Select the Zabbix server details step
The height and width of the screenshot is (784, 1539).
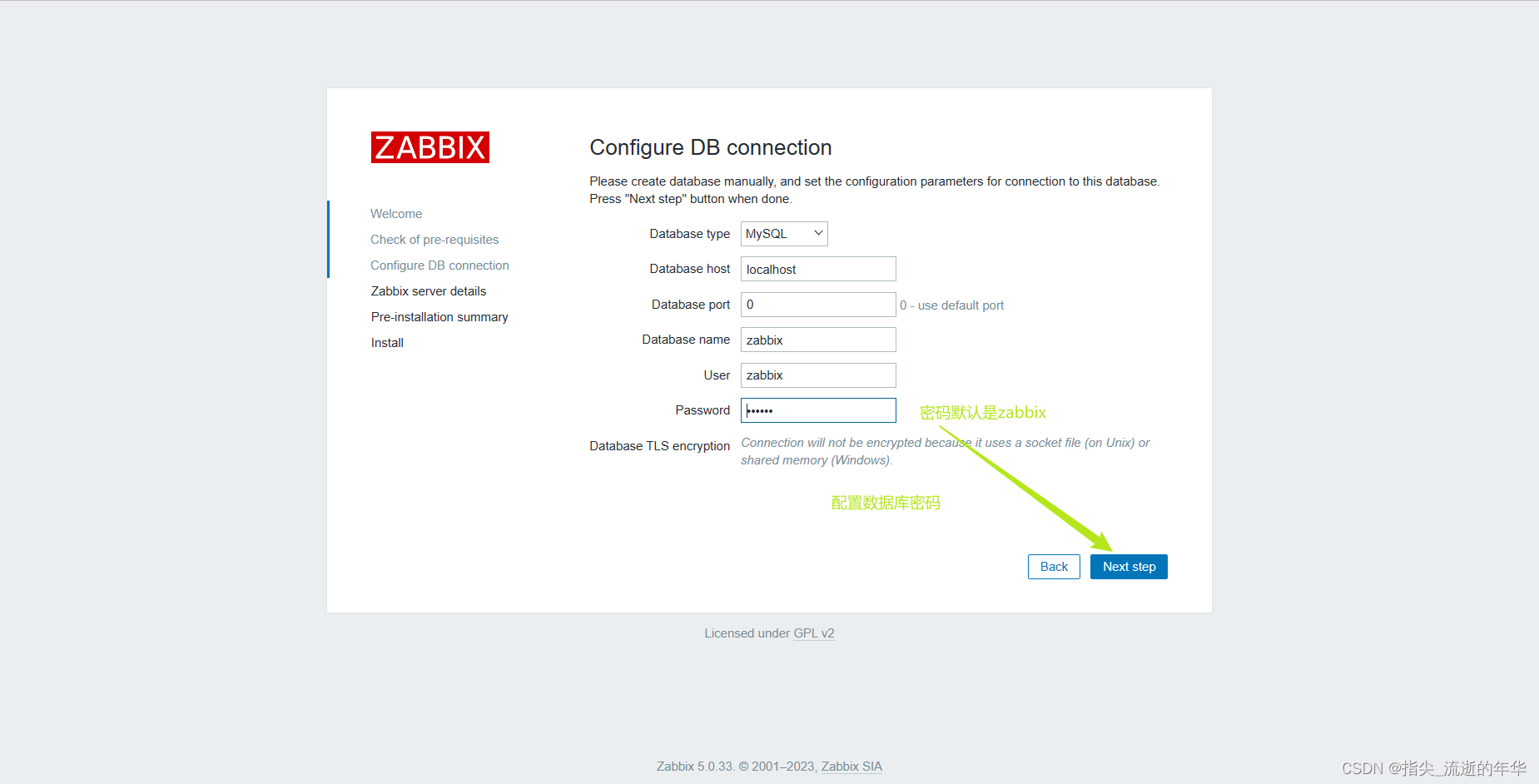429,291
